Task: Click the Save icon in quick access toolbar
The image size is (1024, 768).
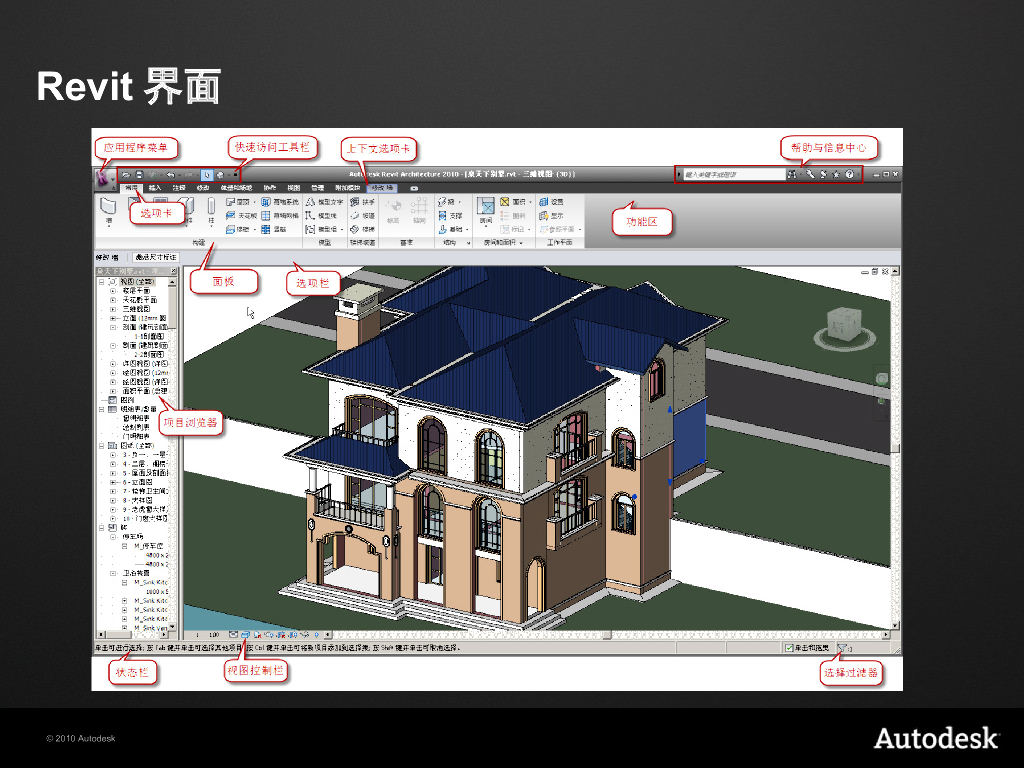Action: [x=140, y=175]
